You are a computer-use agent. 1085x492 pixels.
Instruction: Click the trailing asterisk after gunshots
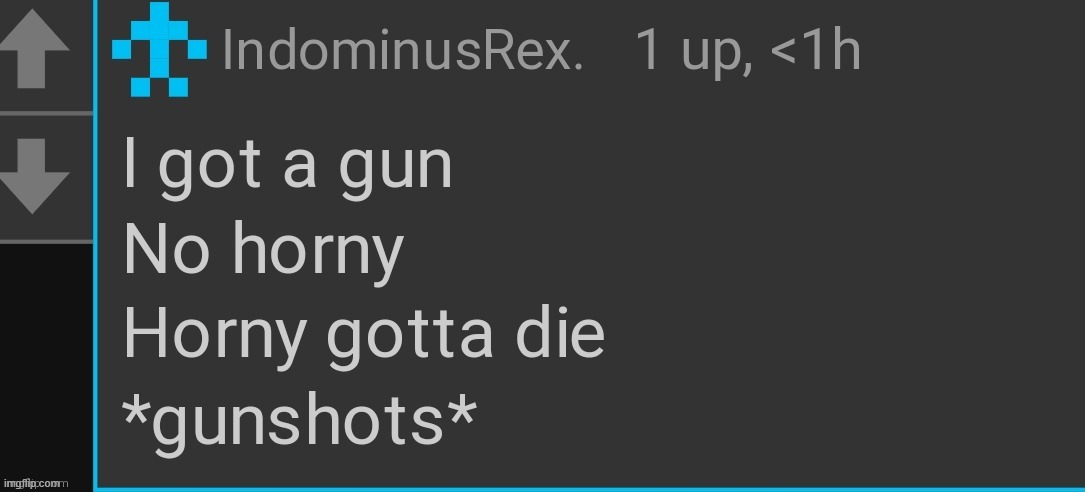tap(462, 412)
